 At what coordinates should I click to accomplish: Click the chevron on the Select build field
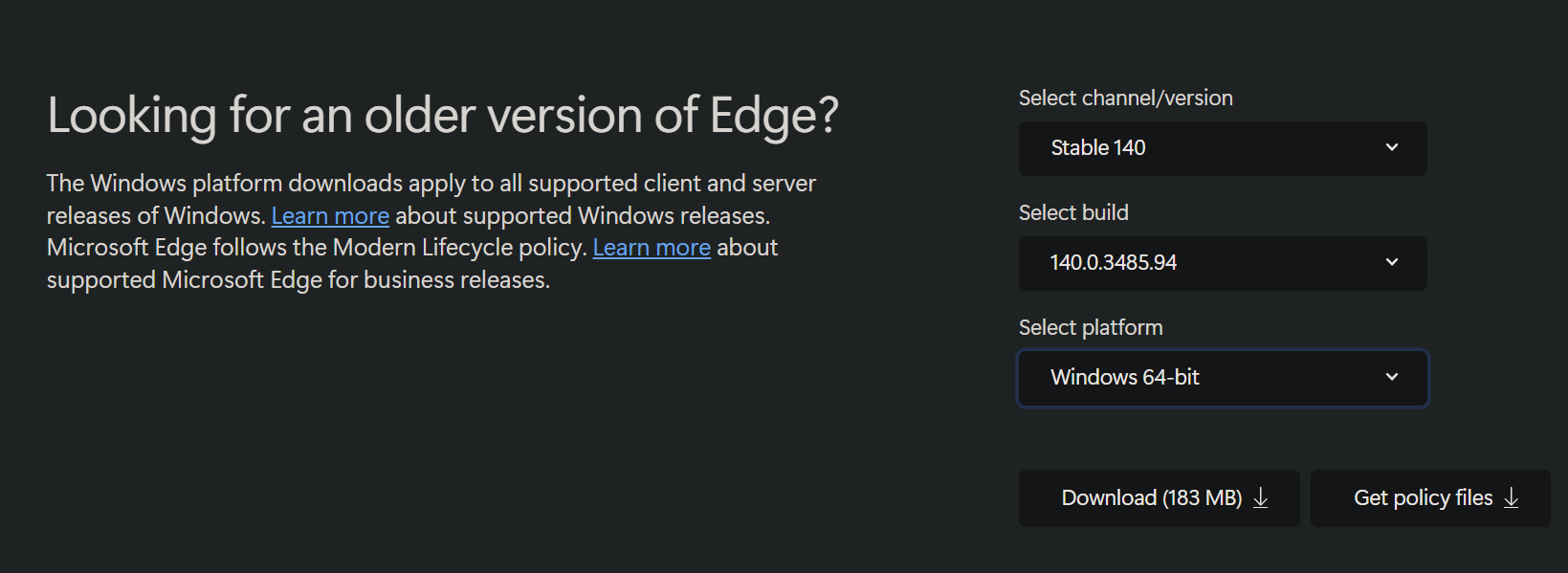click(x=1392, y=263)
